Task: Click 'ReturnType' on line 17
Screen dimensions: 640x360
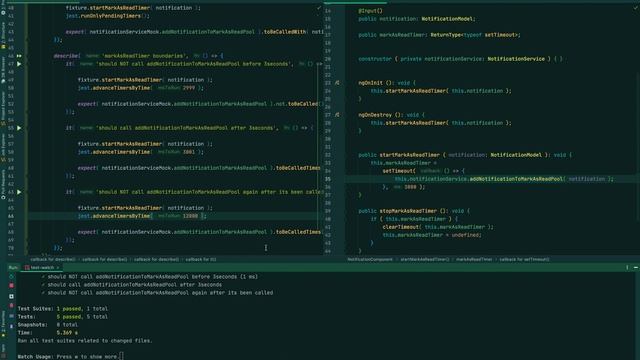Action: coord(446,35)
